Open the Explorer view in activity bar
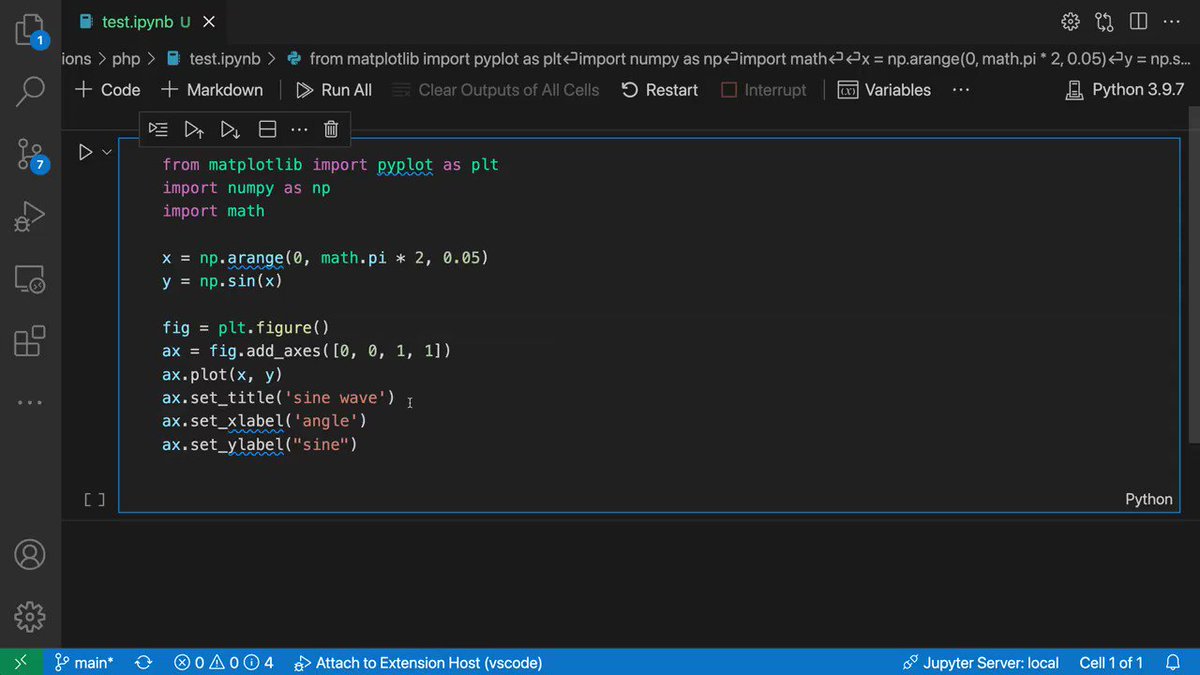1200x675 pixels. point(30,30)
